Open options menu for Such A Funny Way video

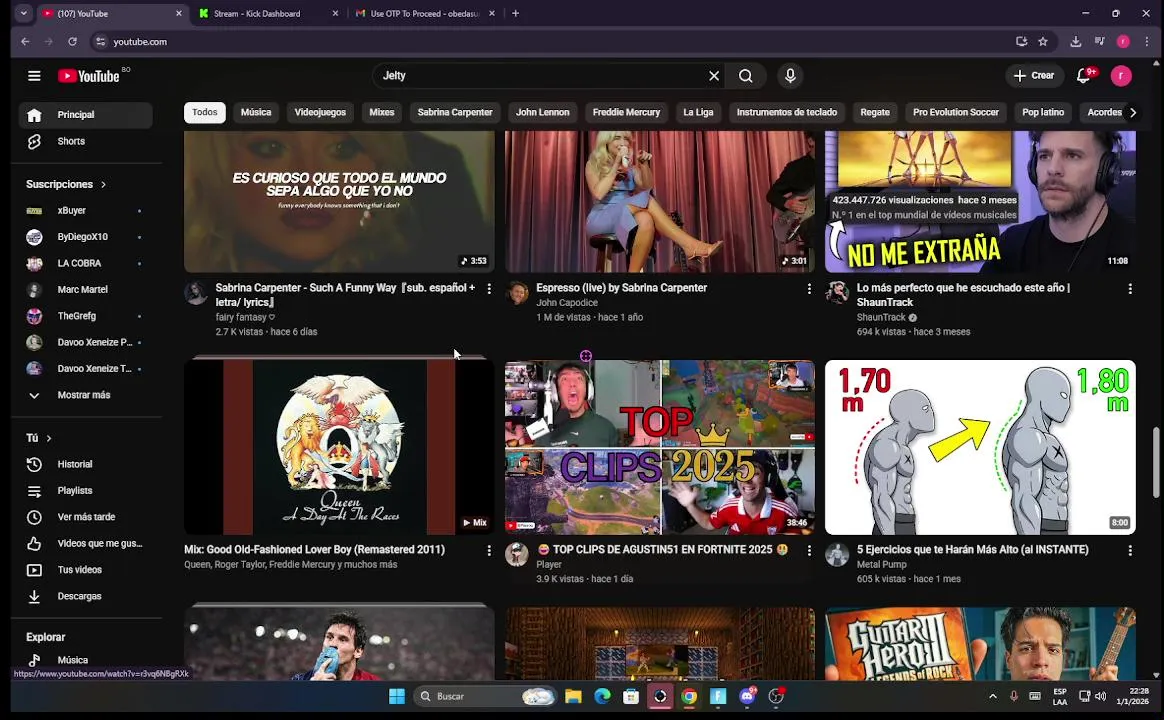488,289
